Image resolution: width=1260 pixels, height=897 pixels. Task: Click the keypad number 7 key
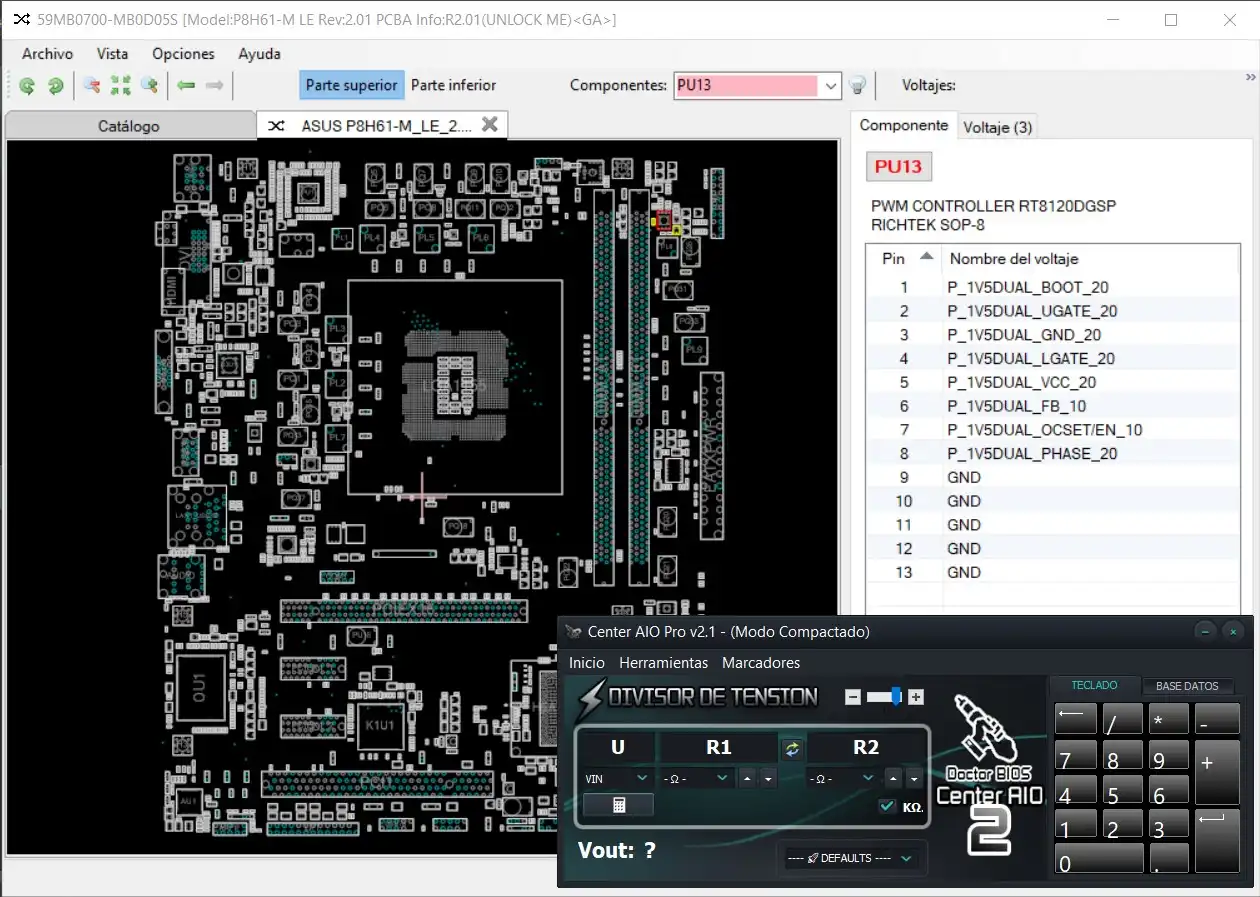click(1075, 756)
